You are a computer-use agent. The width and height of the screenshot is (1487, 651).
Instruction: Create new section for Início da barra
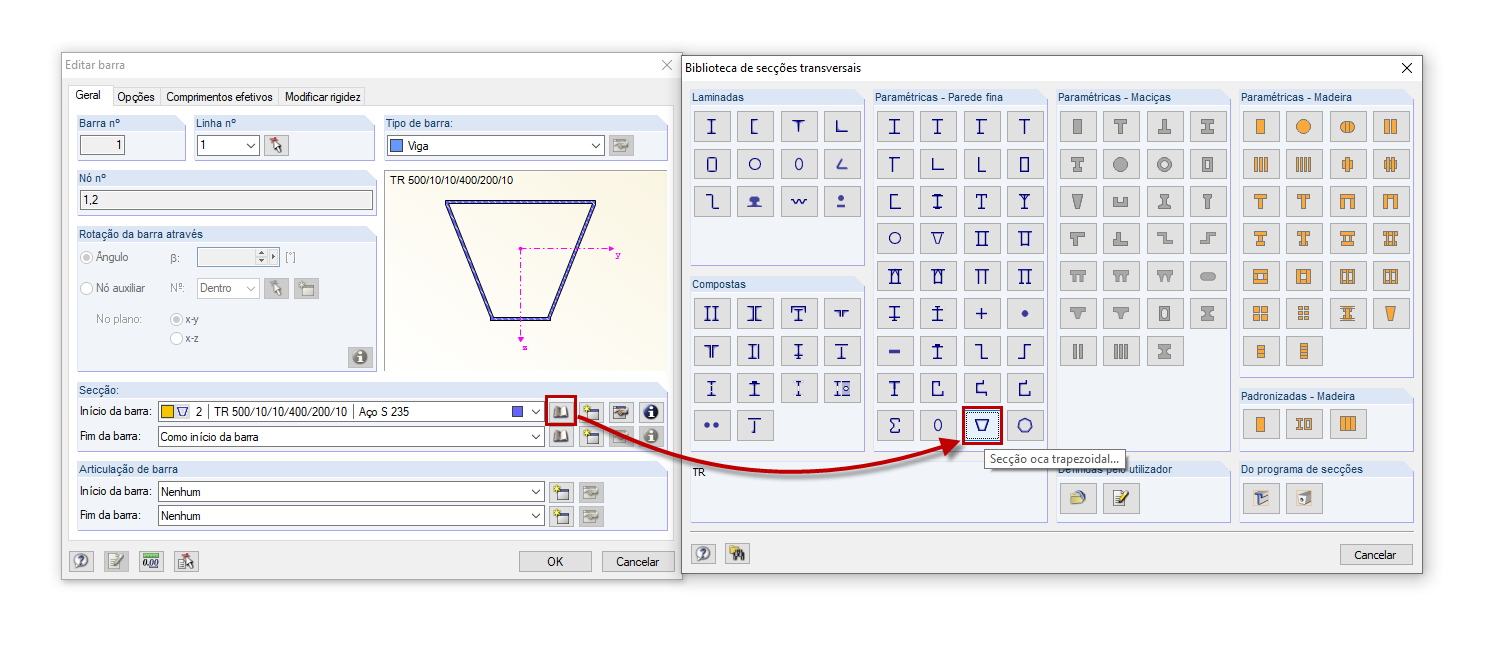coord(592,411)
